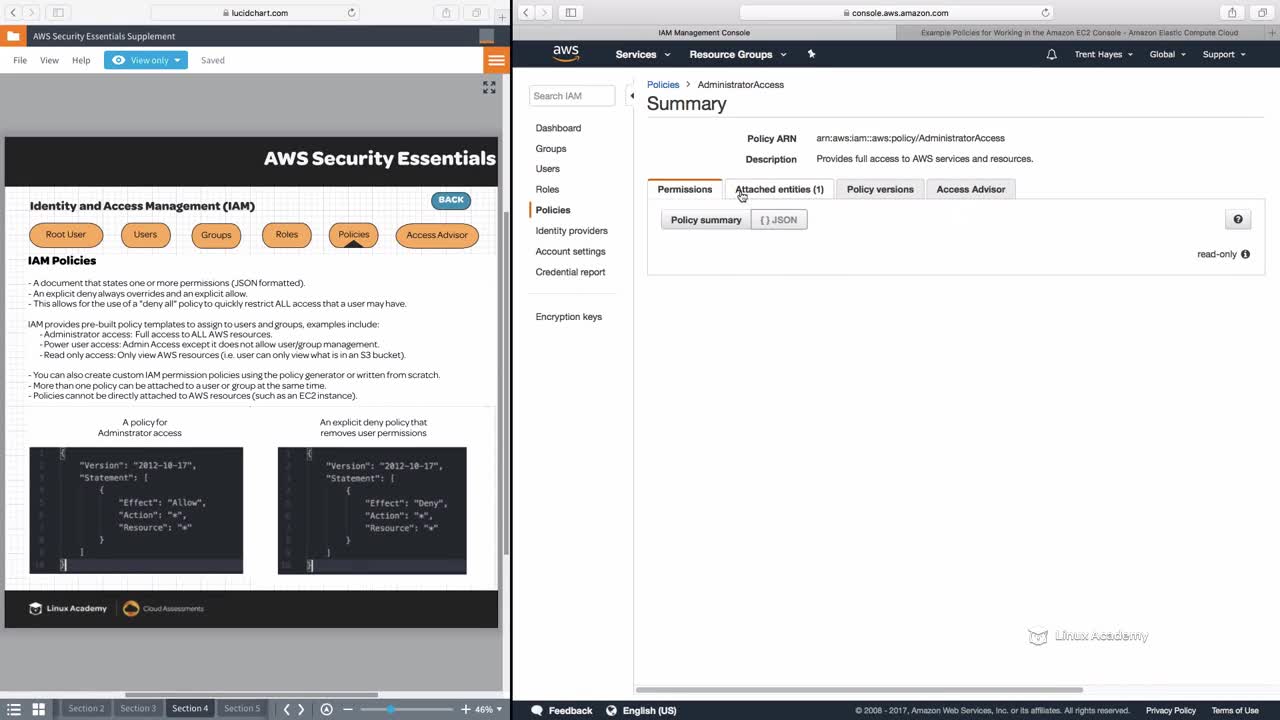Go back in the AWS Safari window
Viewport: 1280px width, 720px height.
pyautogui.click(x=527, y=13)
